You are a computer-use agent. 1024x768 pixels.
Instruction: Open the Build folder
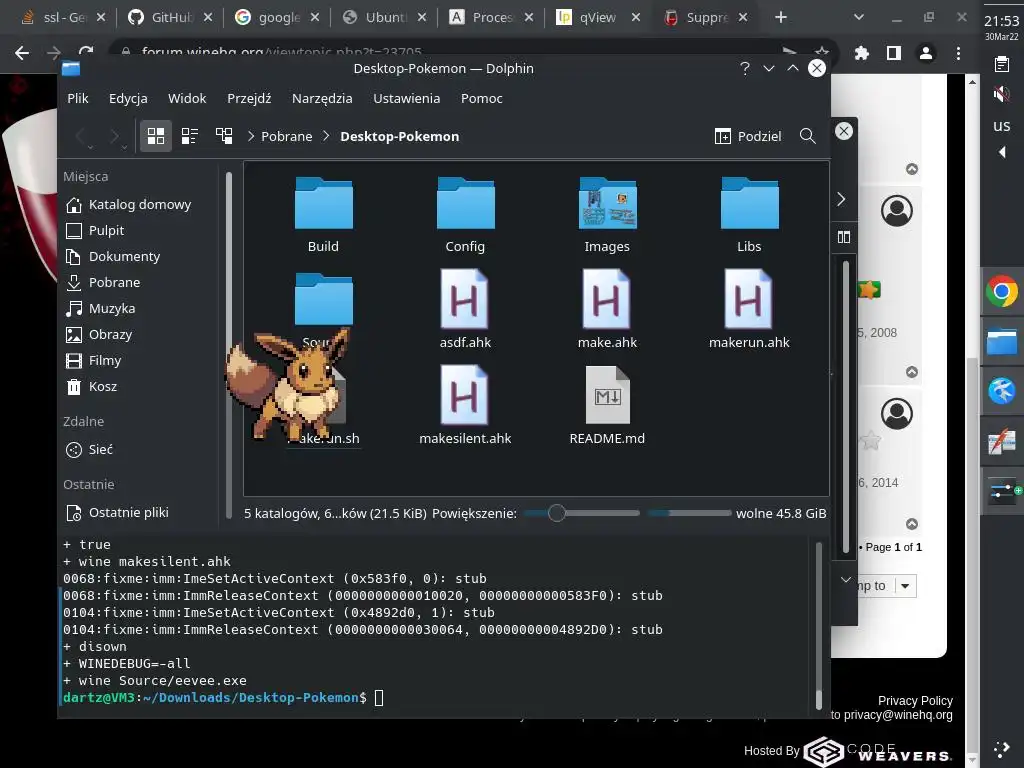click(323, 214)
